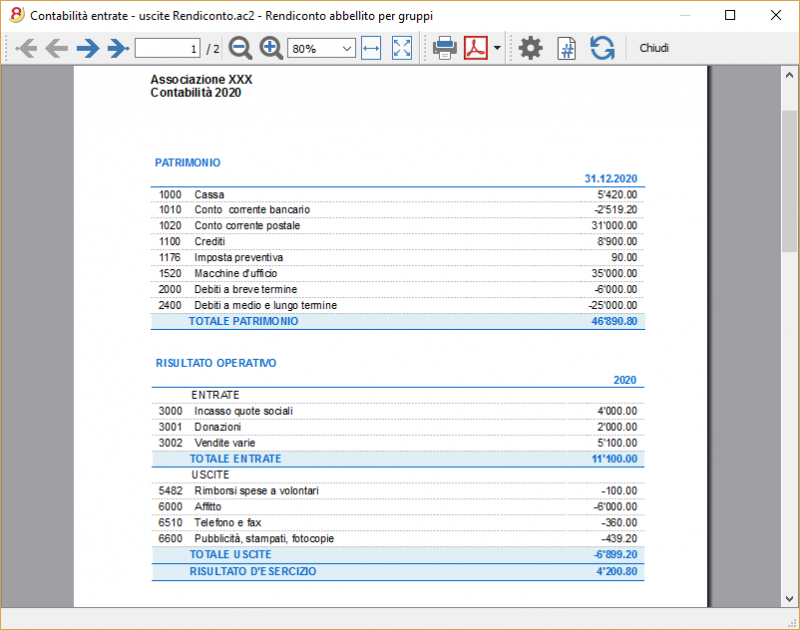Export report to PDF icon
The width and height of the screenshot is (800, 630).
(476, 48)
